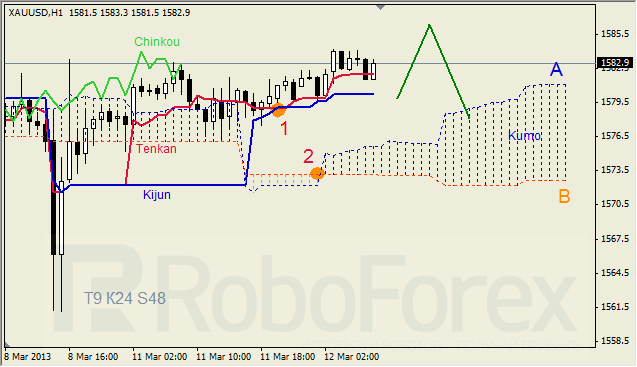The image size is (637, 367).
Task: Click the 1579.5 price scale value
Action: (615, 101)
